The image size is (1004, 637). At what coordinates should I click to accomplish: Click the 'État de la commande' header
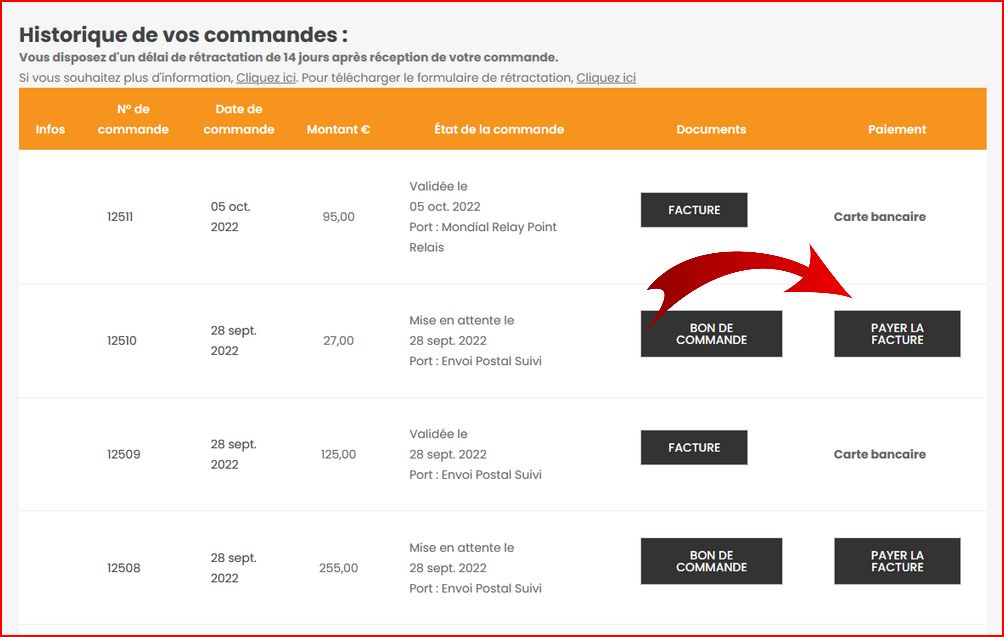click(x=499, y=129)
